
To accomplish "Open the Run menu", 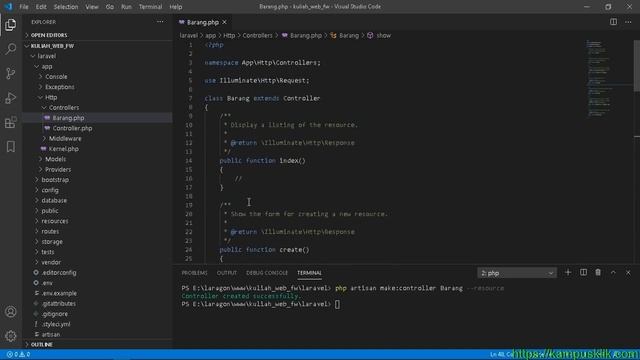I will pyautogui.click(x=127, y=7).
